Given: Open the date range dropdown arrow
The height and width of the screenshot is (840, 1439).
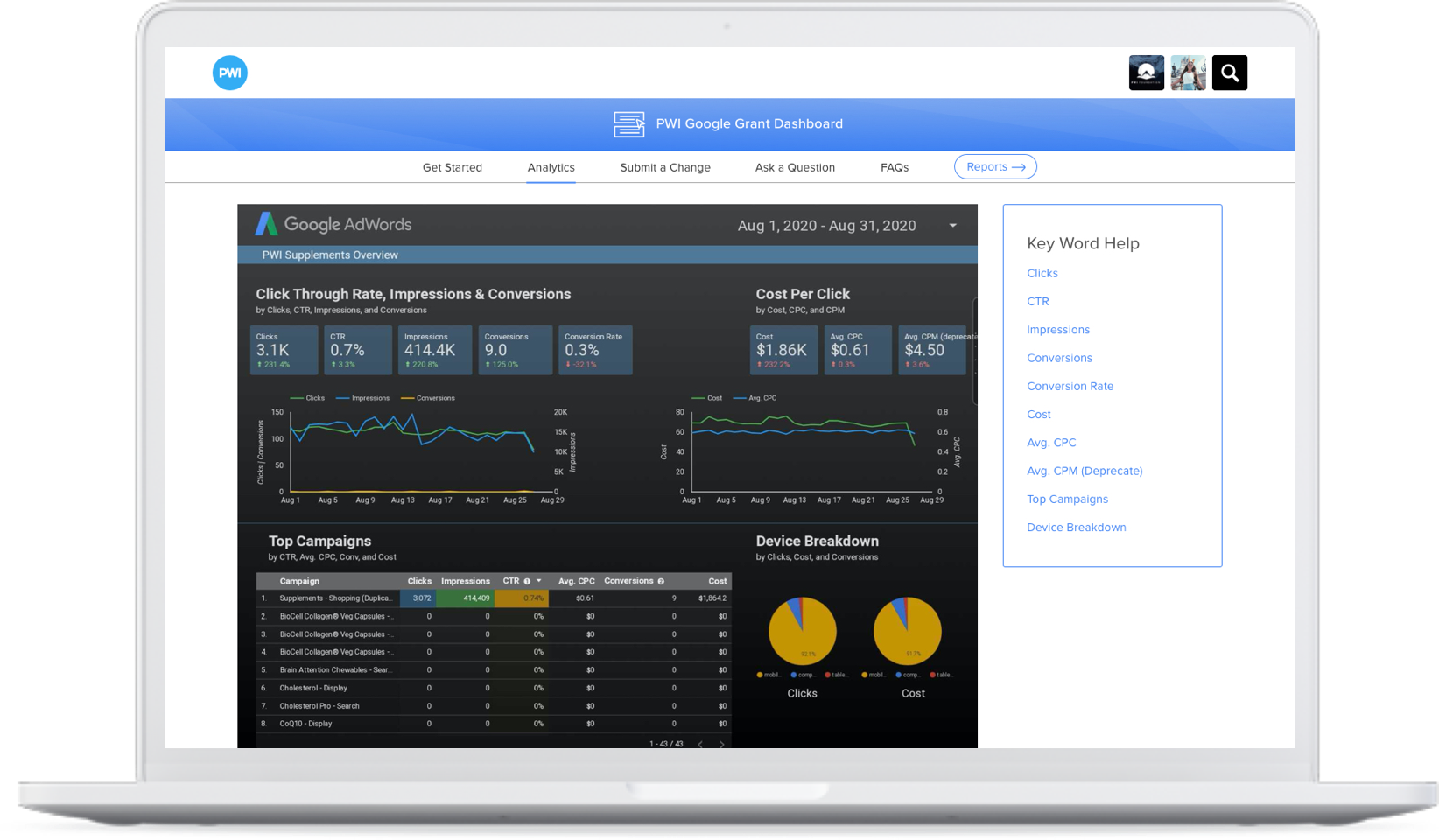Looking at the screenshot, I should click(952, 226).
